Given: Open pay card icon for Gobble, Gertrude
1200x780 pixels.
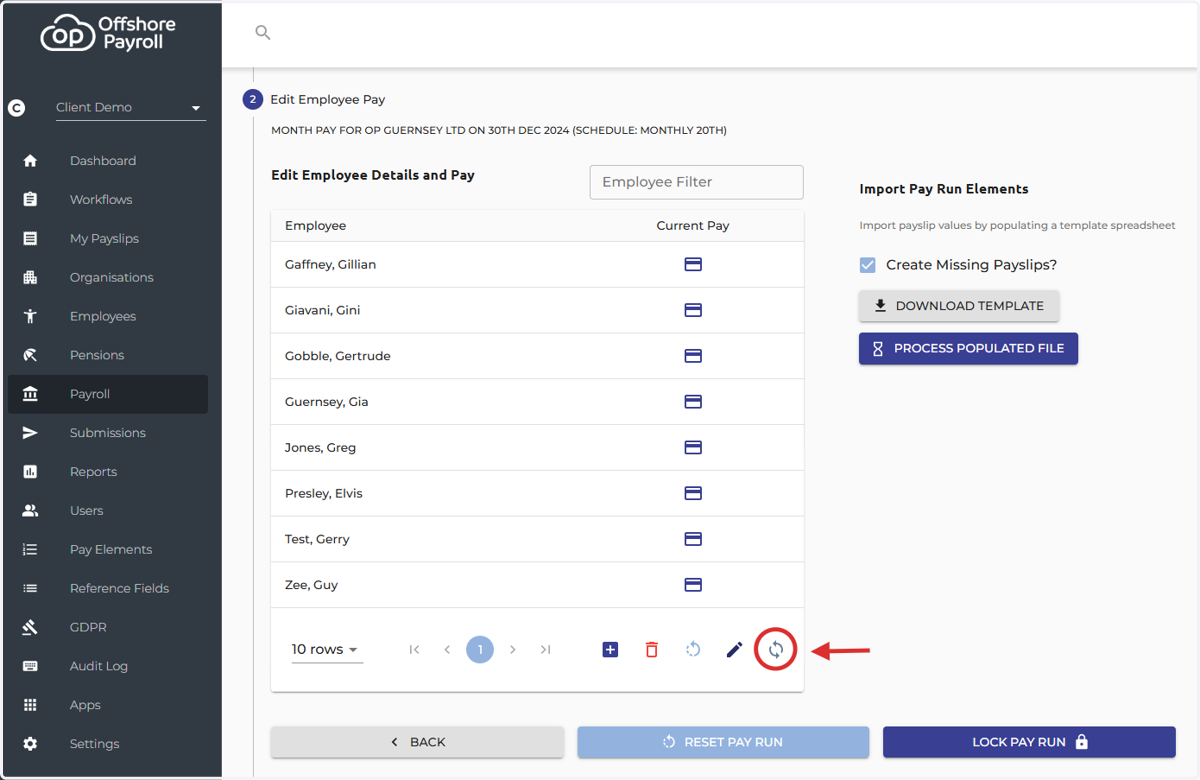Looking at the screenshot, I should [692, 356].
